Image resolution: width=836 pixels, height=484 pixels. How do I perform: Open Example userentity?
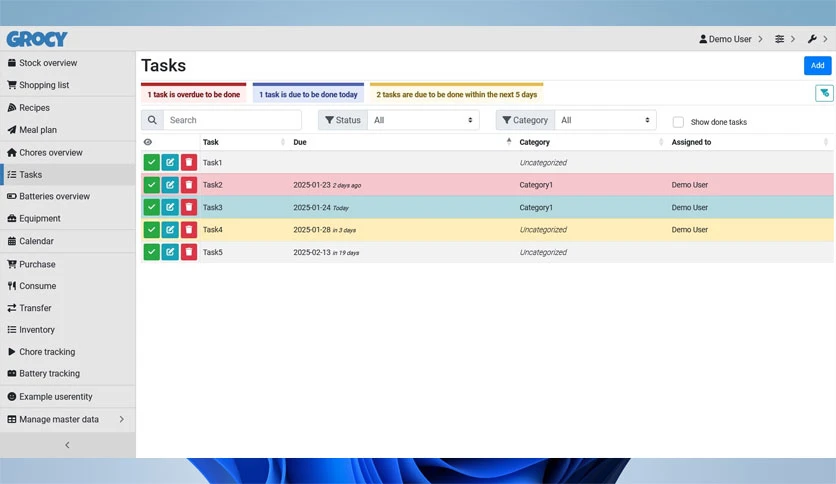click(68, 397)
